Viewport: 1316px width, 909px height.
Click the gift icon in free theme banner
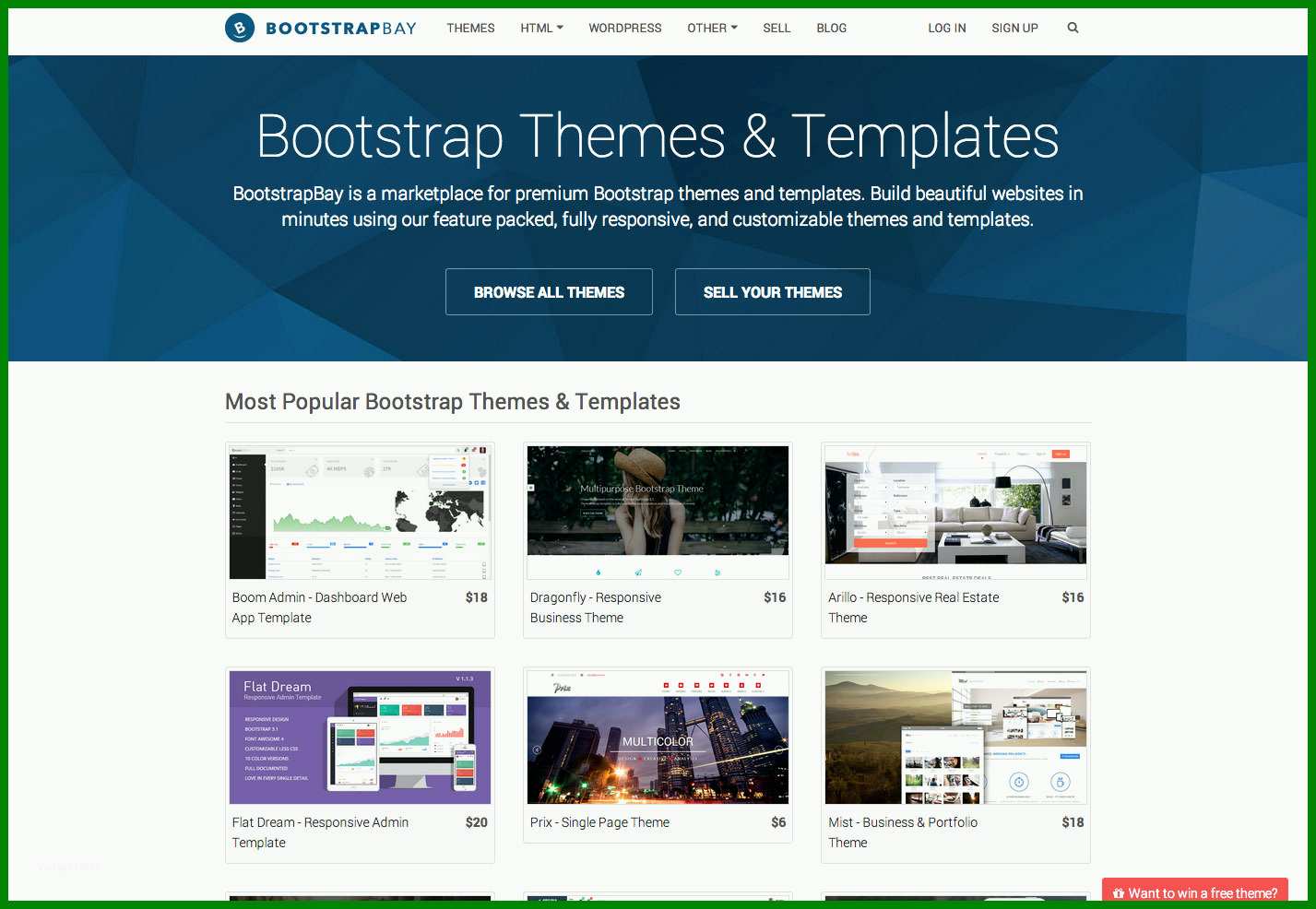click(1119, 893)
